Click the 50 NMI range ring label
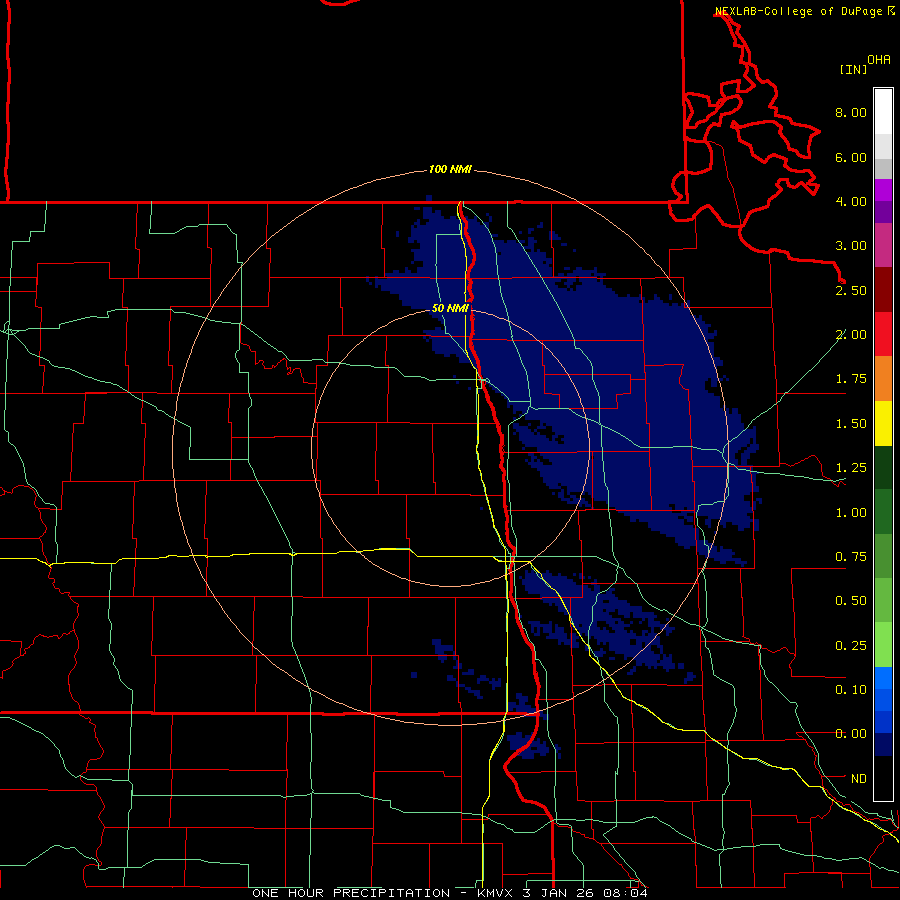The width and height of the screenshot is (900, 900). tap(450, 308)
